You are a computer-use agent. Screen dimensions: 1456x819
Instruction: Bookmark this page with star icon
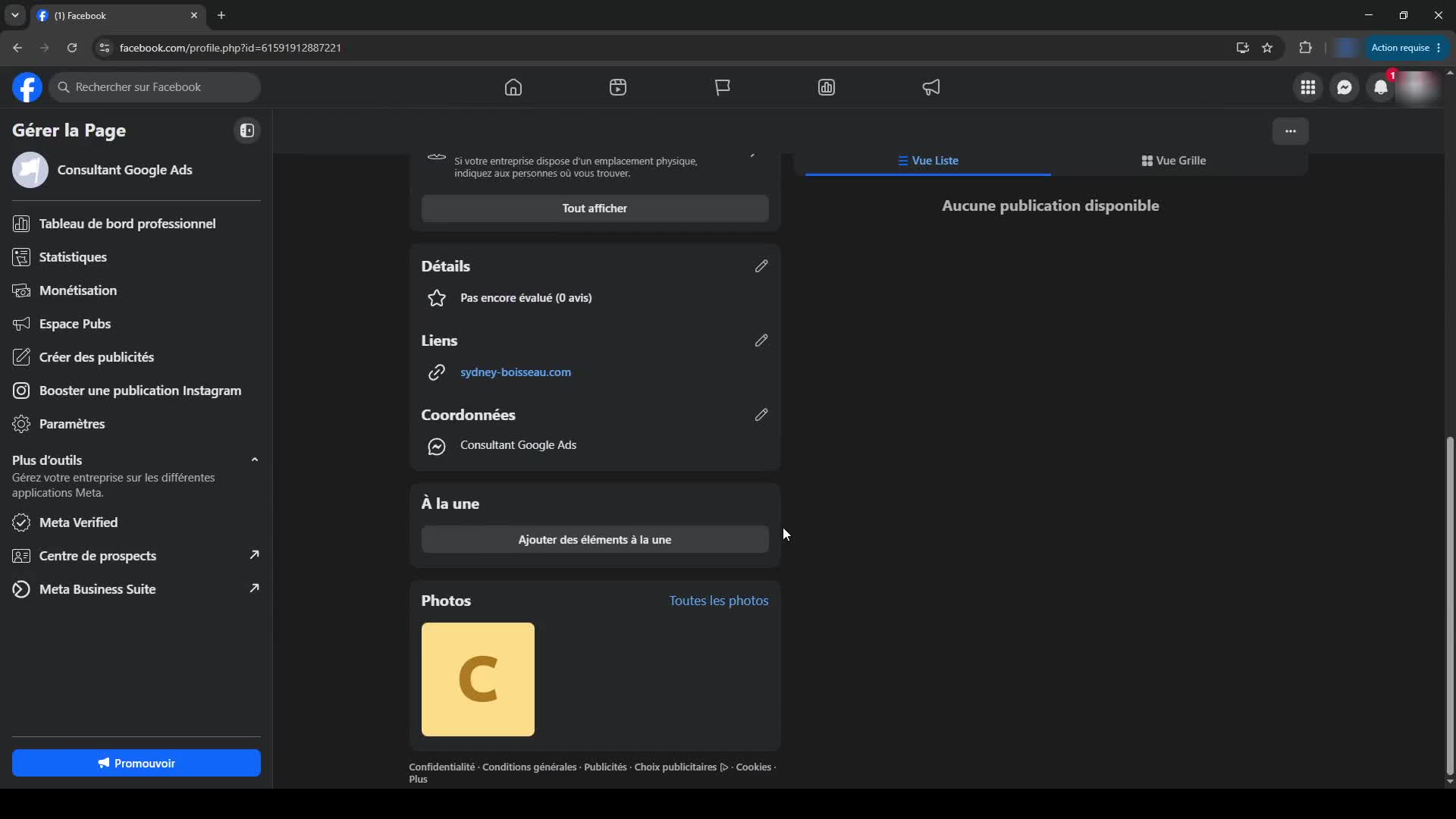(x=1267, y=48)
